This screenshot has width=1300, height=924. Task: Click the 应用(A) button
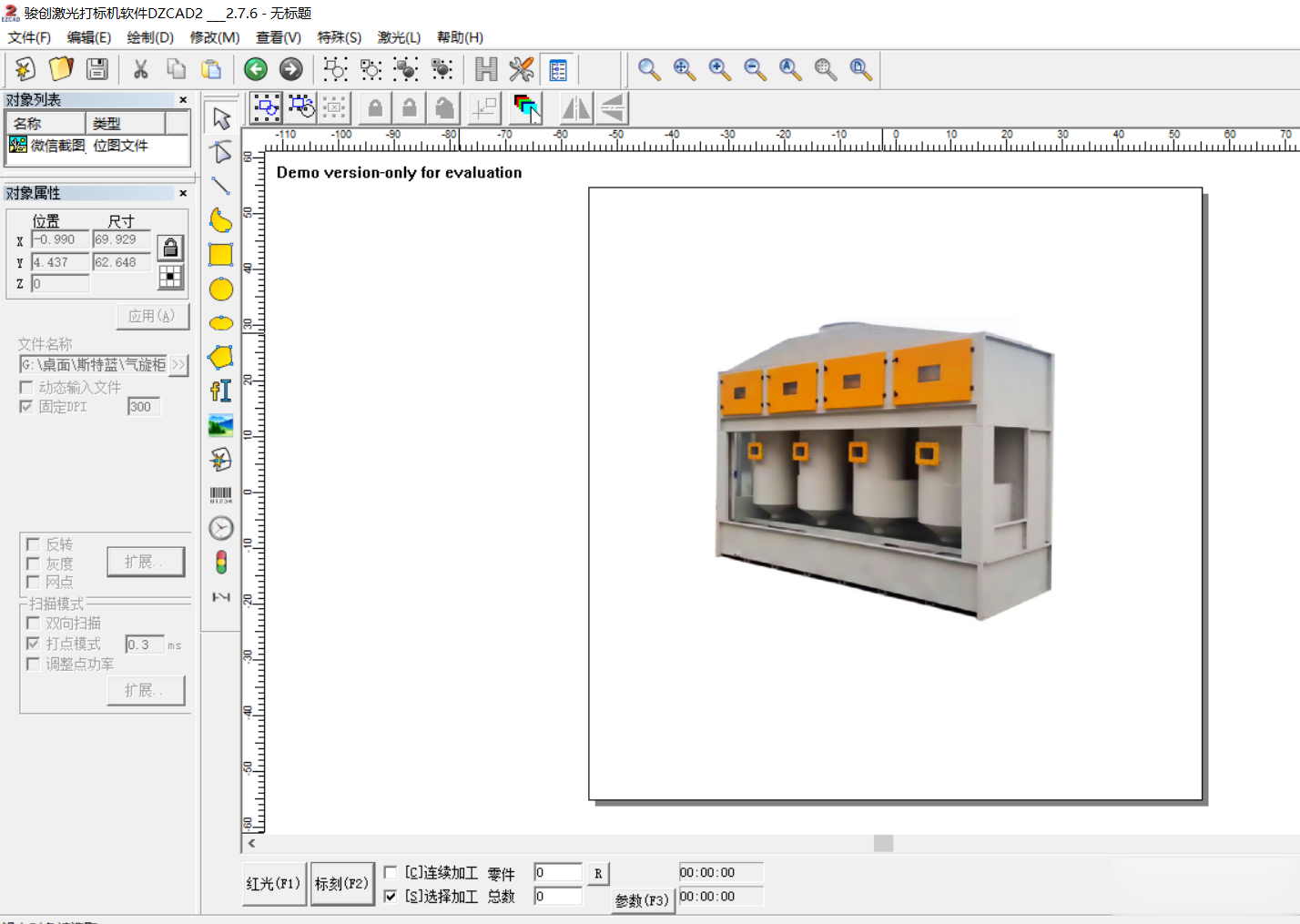pyautogui.click(x=152, y=316)
